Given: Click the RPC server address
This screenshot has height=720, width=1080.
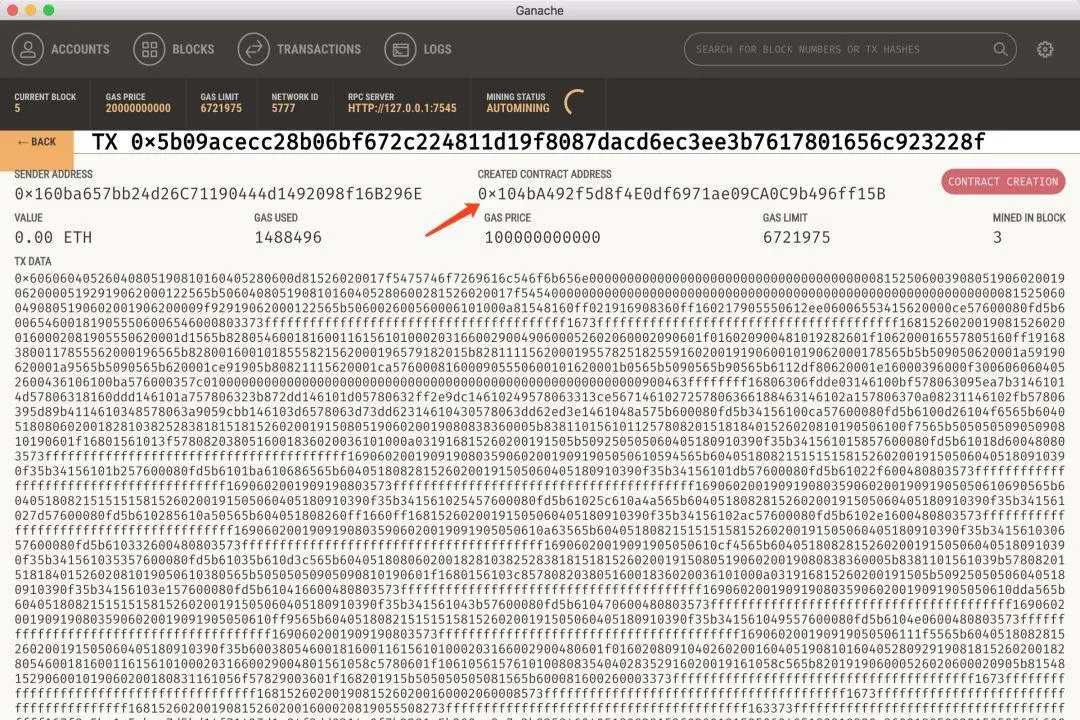Looking at the screenshot, I should pyautogui.click(x=402, y=108).
